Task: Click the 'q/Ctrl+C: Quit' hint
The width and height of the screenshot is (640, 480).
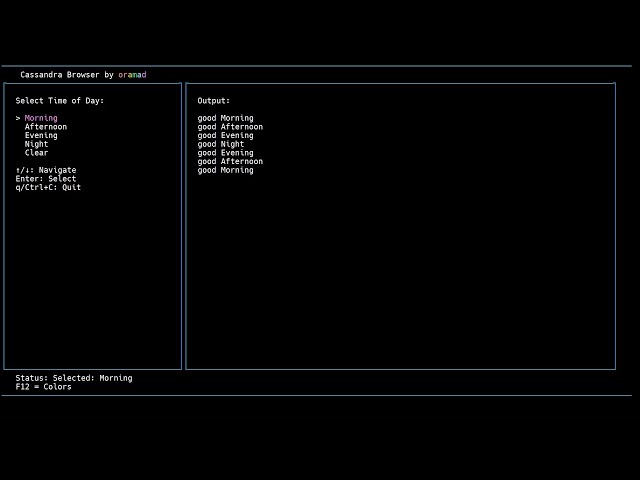Action: click(48, 187)
